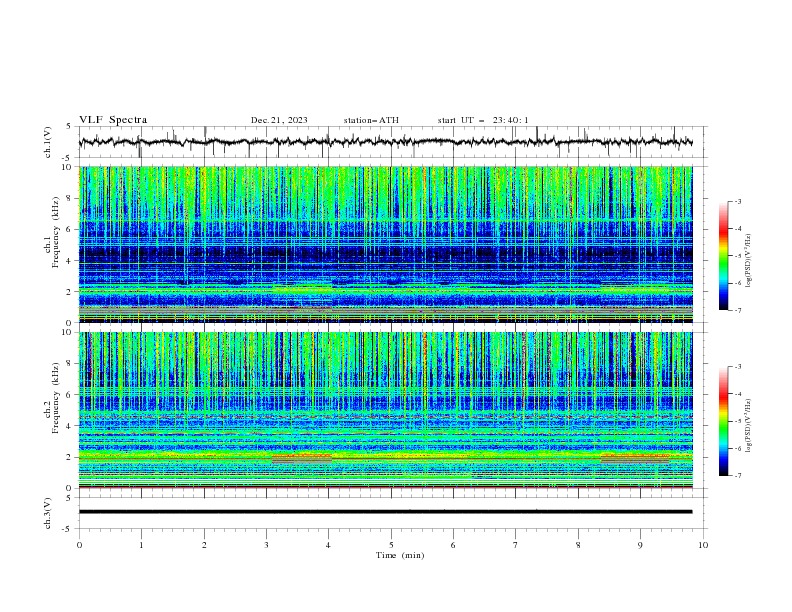Click the ch.2 spectrogram panel
Image resolution: width=792 pixels, height=612 pixels.
[385, 410]
